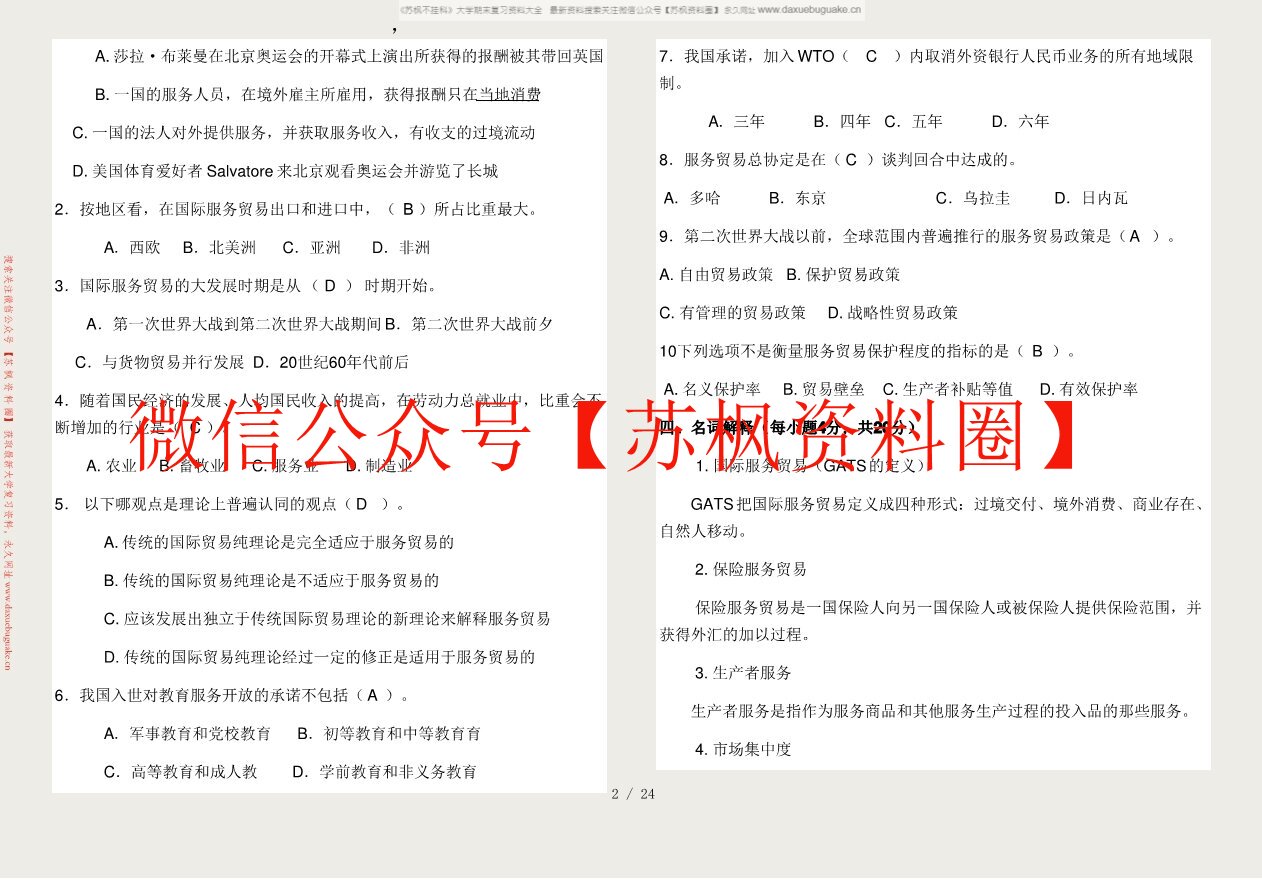The height and width of the screenshot is (892, 1262).
Task: Select answer option 'D. 六年'
Action: click(1021, 121)
